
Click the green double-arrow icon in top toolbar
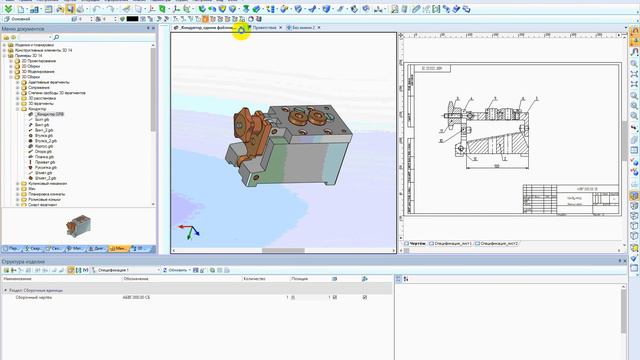click(8, 9)
